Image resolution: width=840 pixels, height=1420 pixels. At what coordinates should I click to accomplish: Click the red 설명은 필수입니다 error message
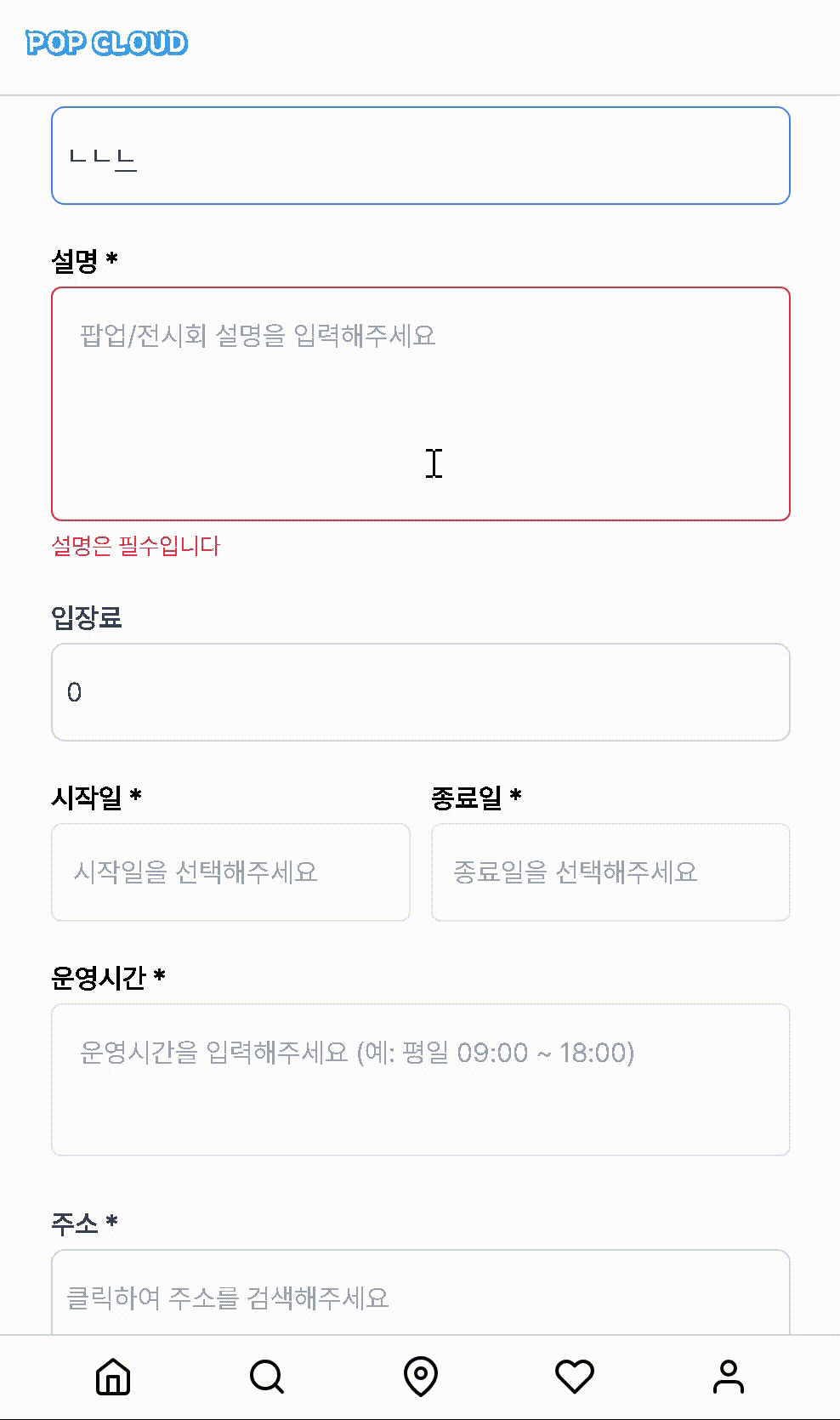point(136,546)
